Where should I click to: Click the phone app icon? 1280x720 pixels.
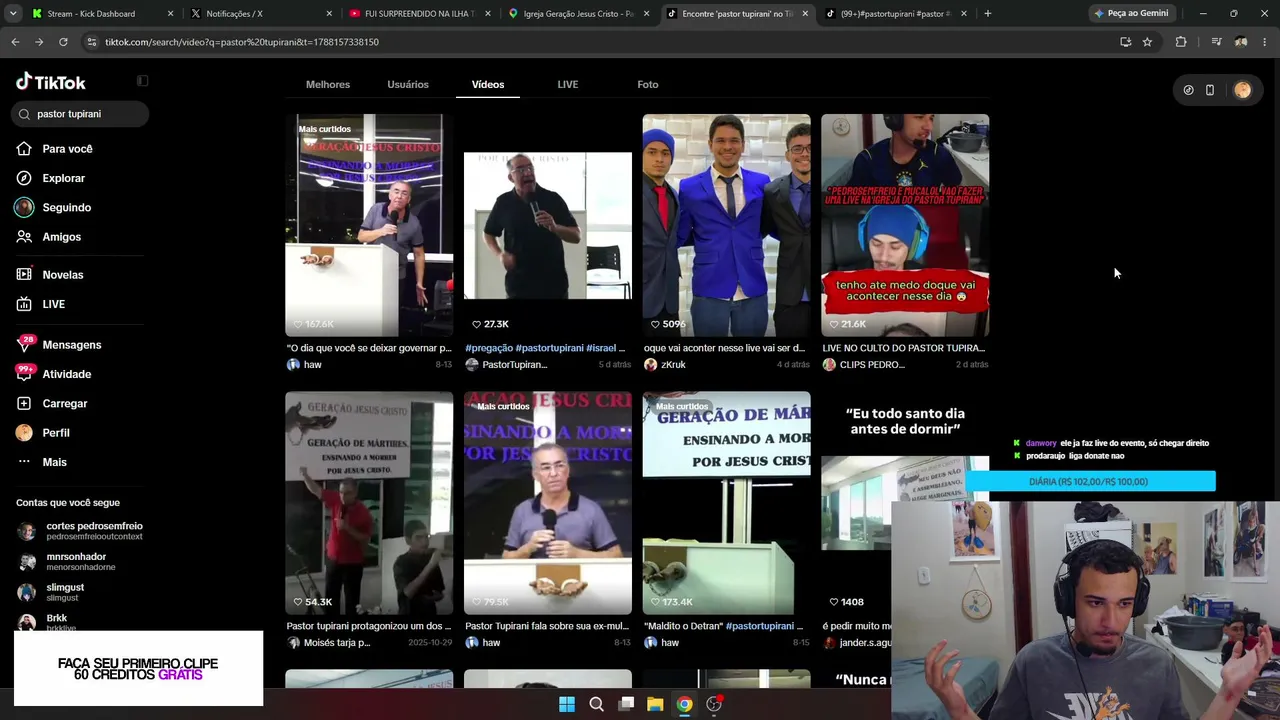click(1209, 90)
